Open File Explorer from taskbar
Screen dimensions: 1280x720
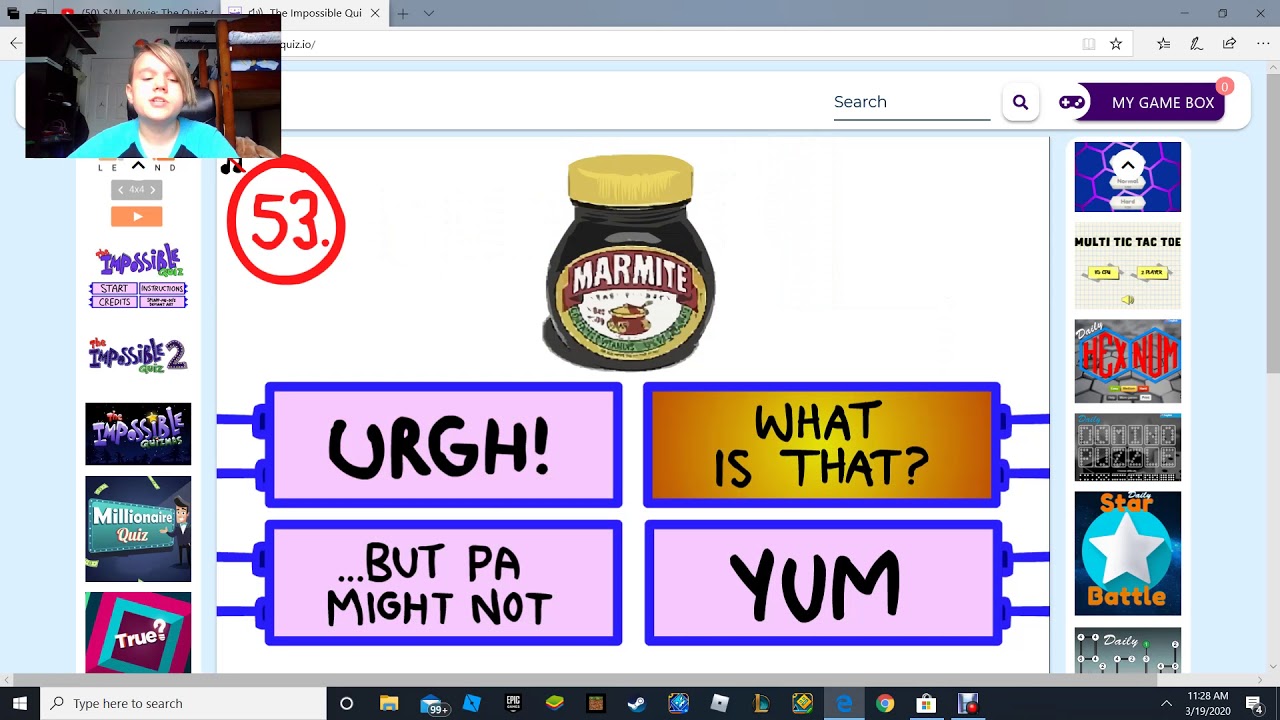389,703
